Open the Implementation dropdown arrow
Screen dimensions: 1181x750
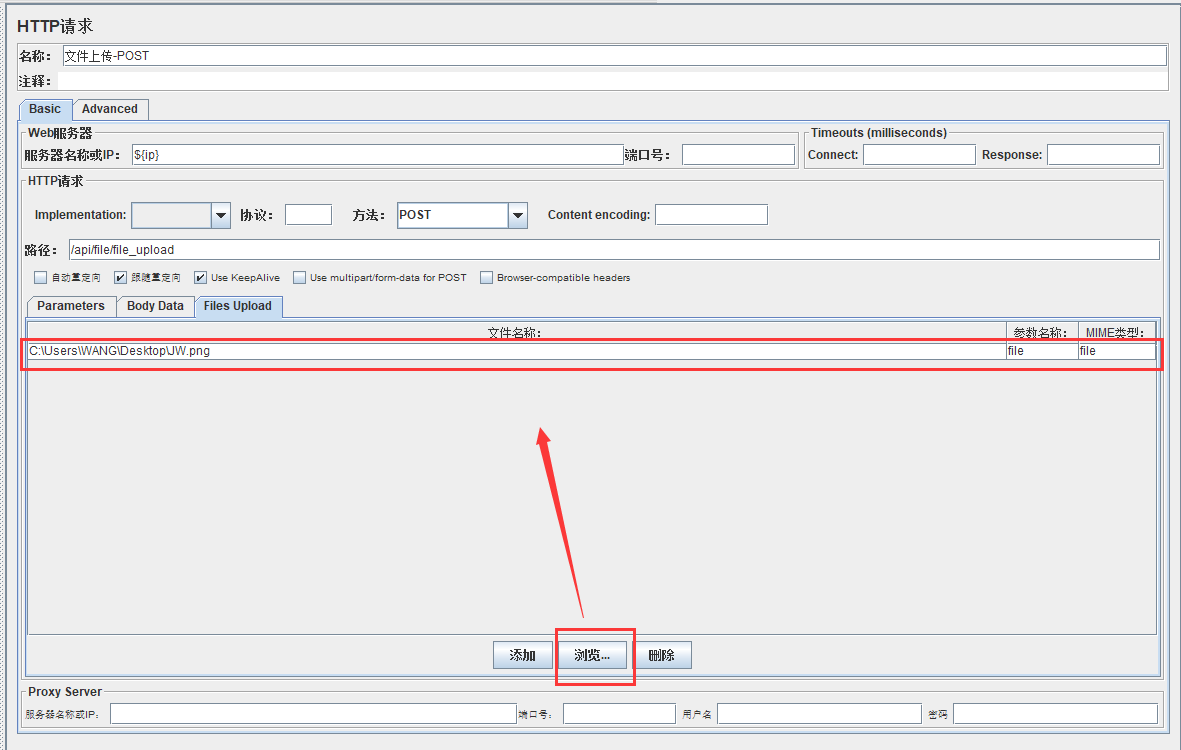coord(221,215)
